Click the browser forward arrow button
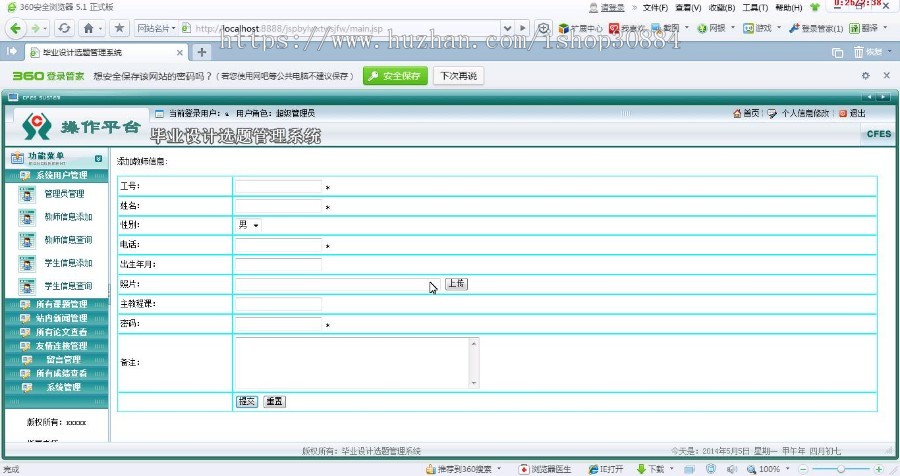 point(36,28)
